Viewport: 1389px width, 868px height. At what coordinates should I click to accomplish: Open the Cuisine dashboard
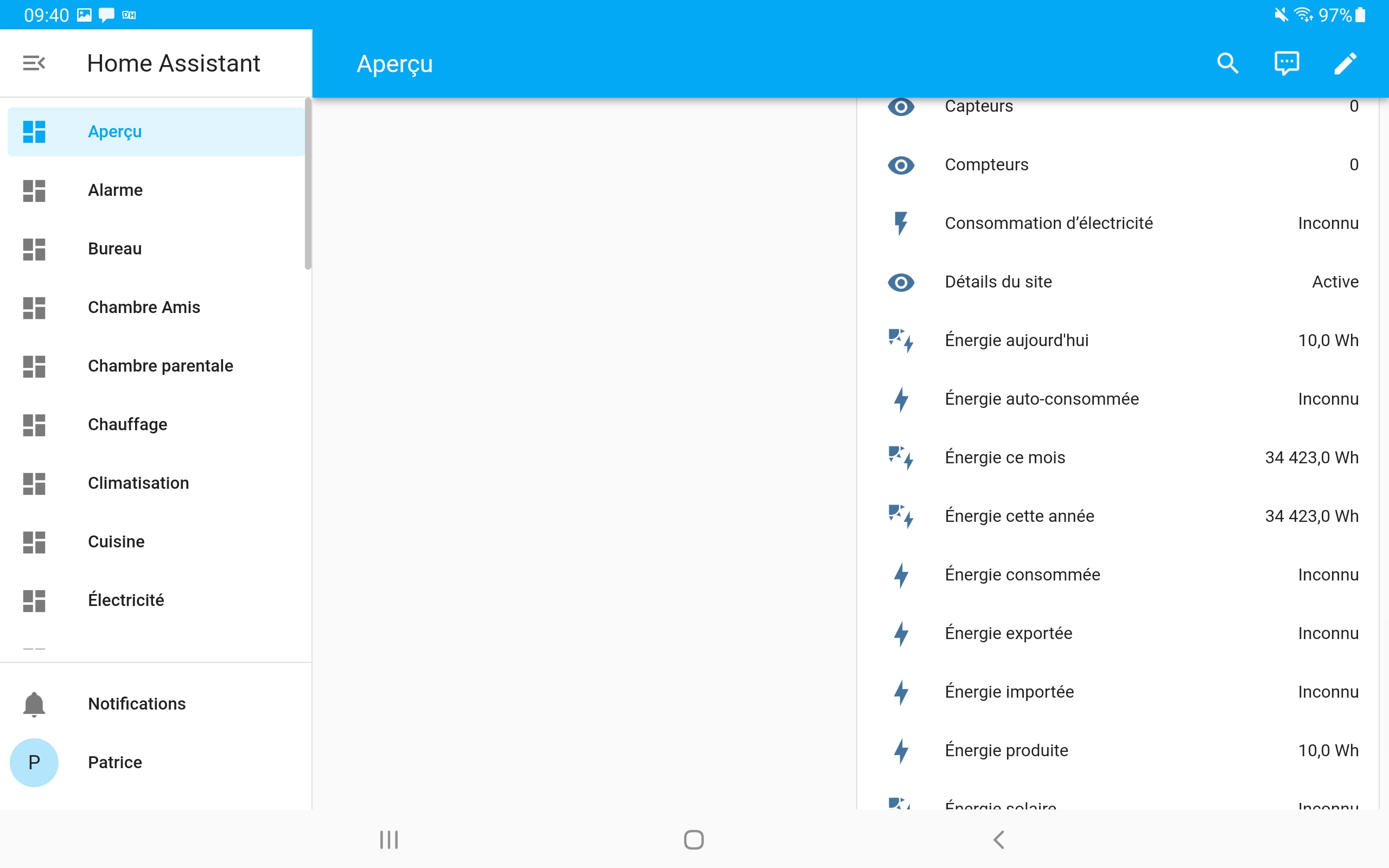pyautogui.click(x=156, y=542)
